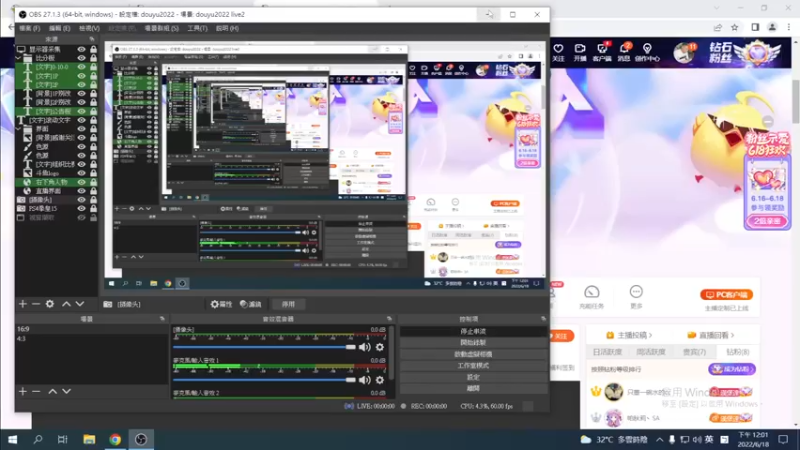Open the 場景群組(S) menu
The height and width of the screenshot is (450, 800).
[x=161, y=29]
